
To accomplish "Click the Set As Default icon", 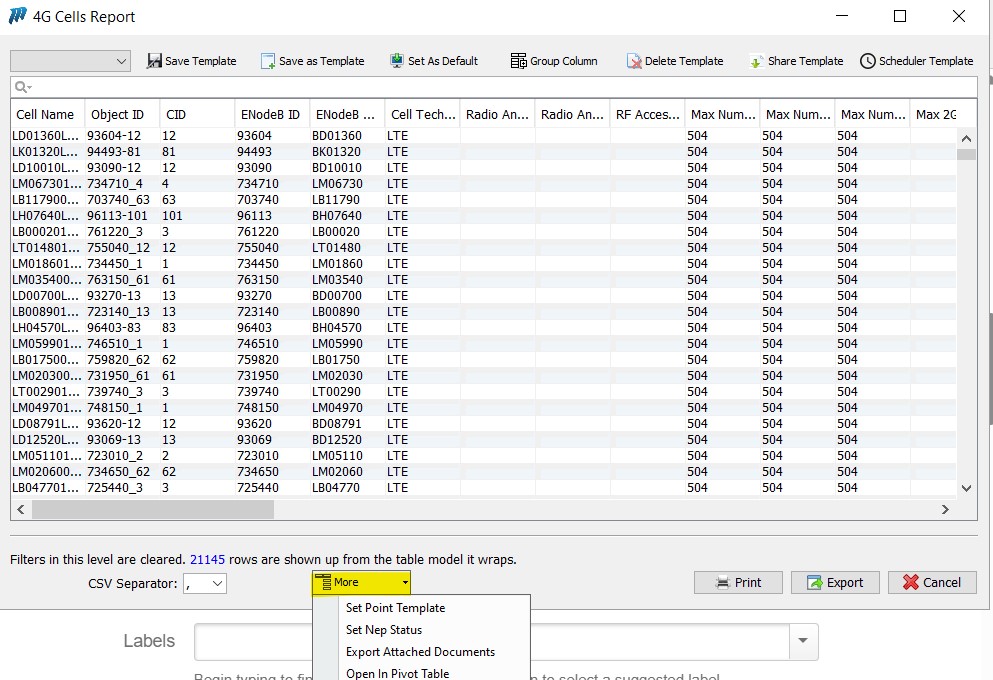I will pos(397,61).
